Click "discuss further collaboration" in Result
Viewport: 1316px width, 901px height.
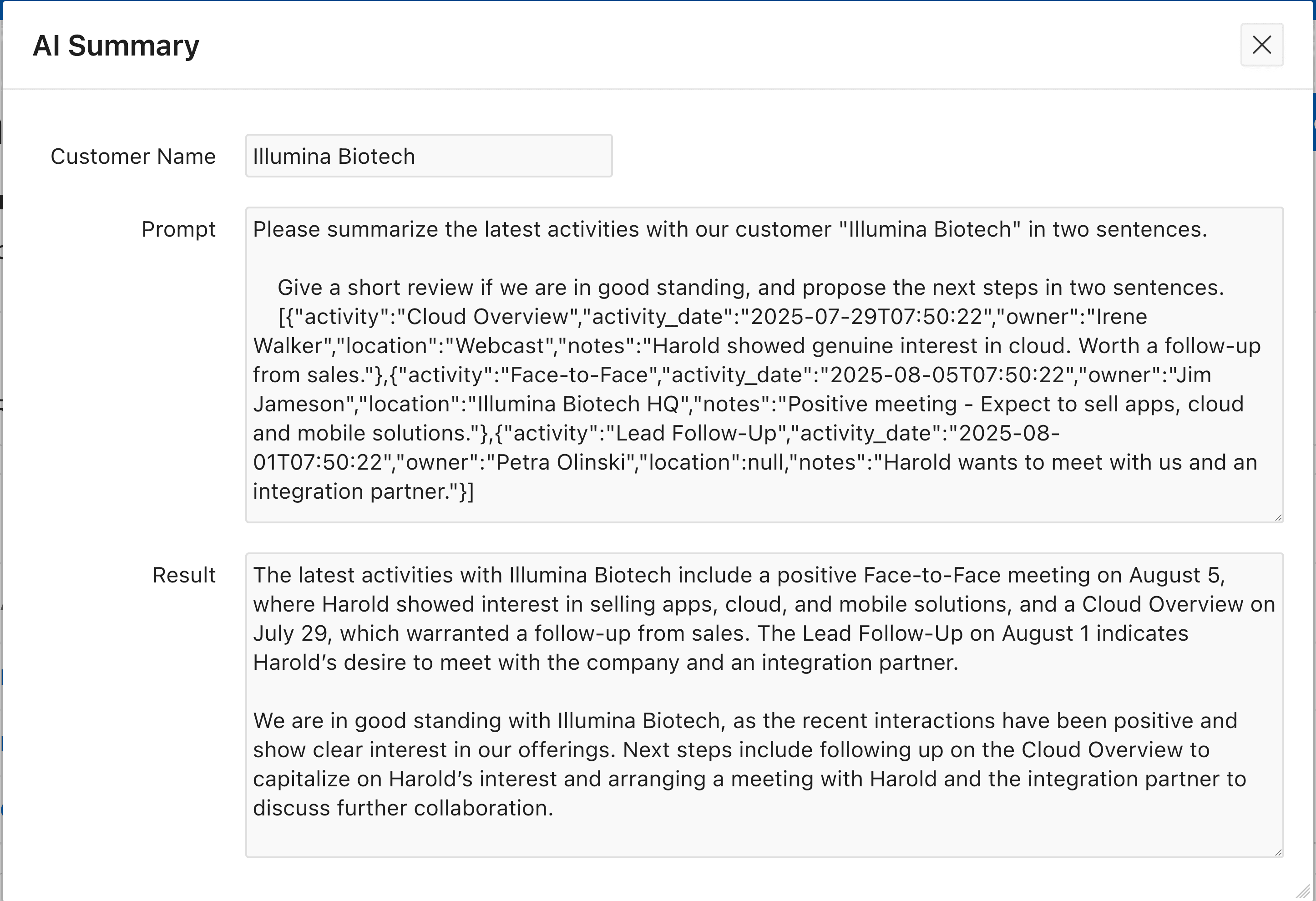pyautogui.click(x=402, y=808)
